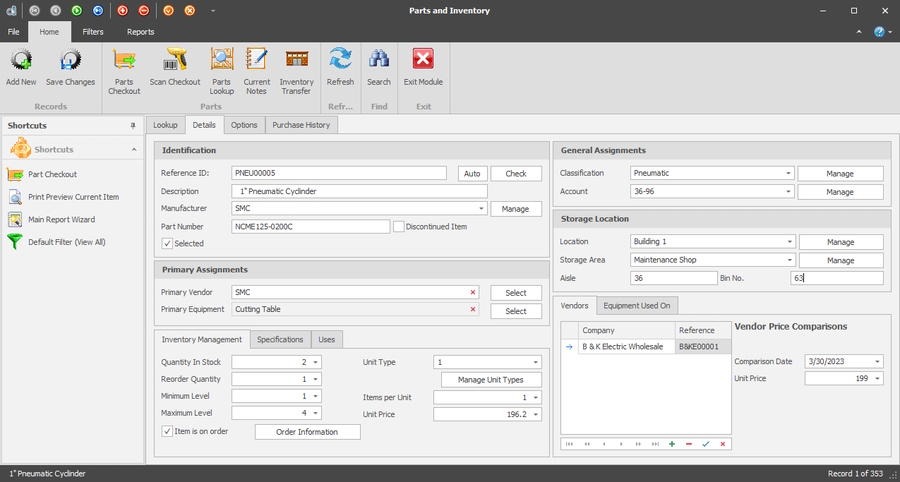Click into the Aisle field
The width and height of the screenshot is (900, 482).
pos(673,278)
